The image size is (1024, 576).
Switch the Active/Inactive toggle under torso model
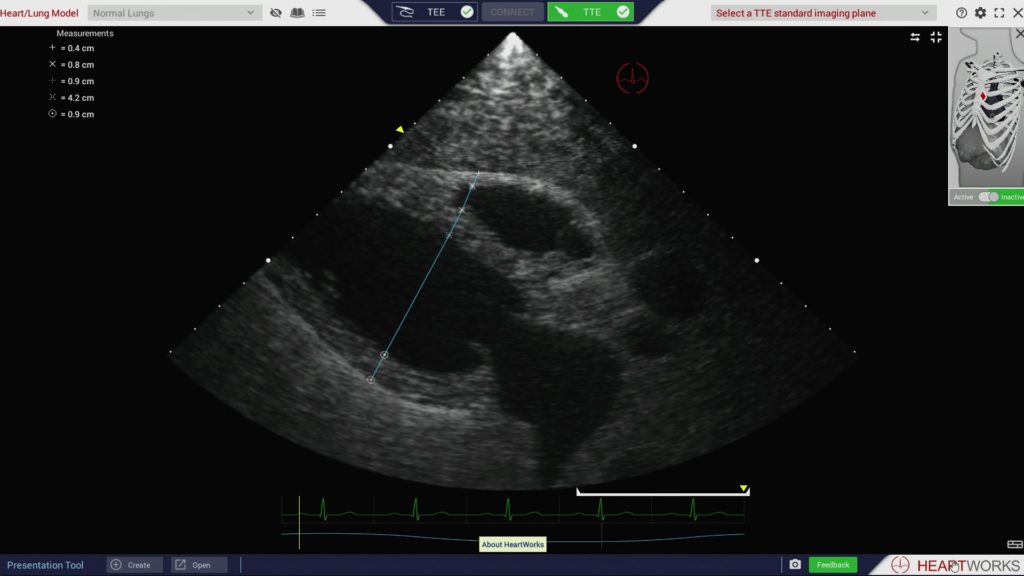coord(988,197)
